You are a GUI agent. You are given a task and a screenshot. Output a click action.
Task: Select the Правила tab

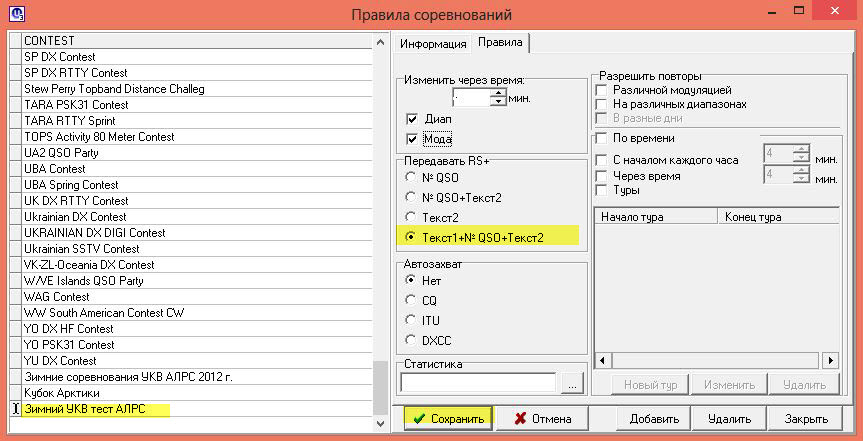click(x=500, y=42)
